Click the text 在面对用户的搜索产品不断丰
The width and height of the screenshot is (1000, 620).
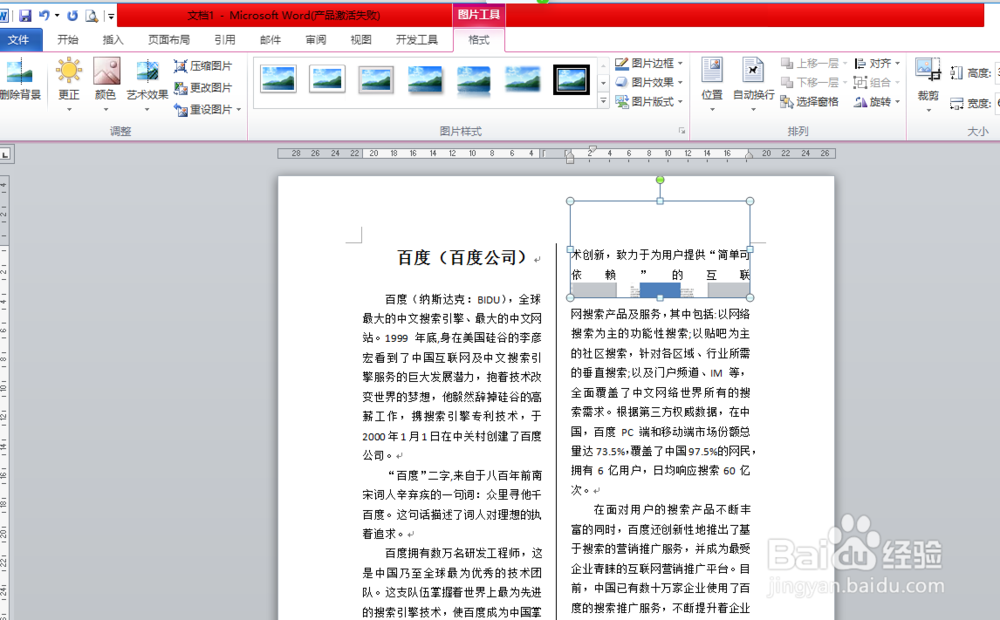pos(672,510)
